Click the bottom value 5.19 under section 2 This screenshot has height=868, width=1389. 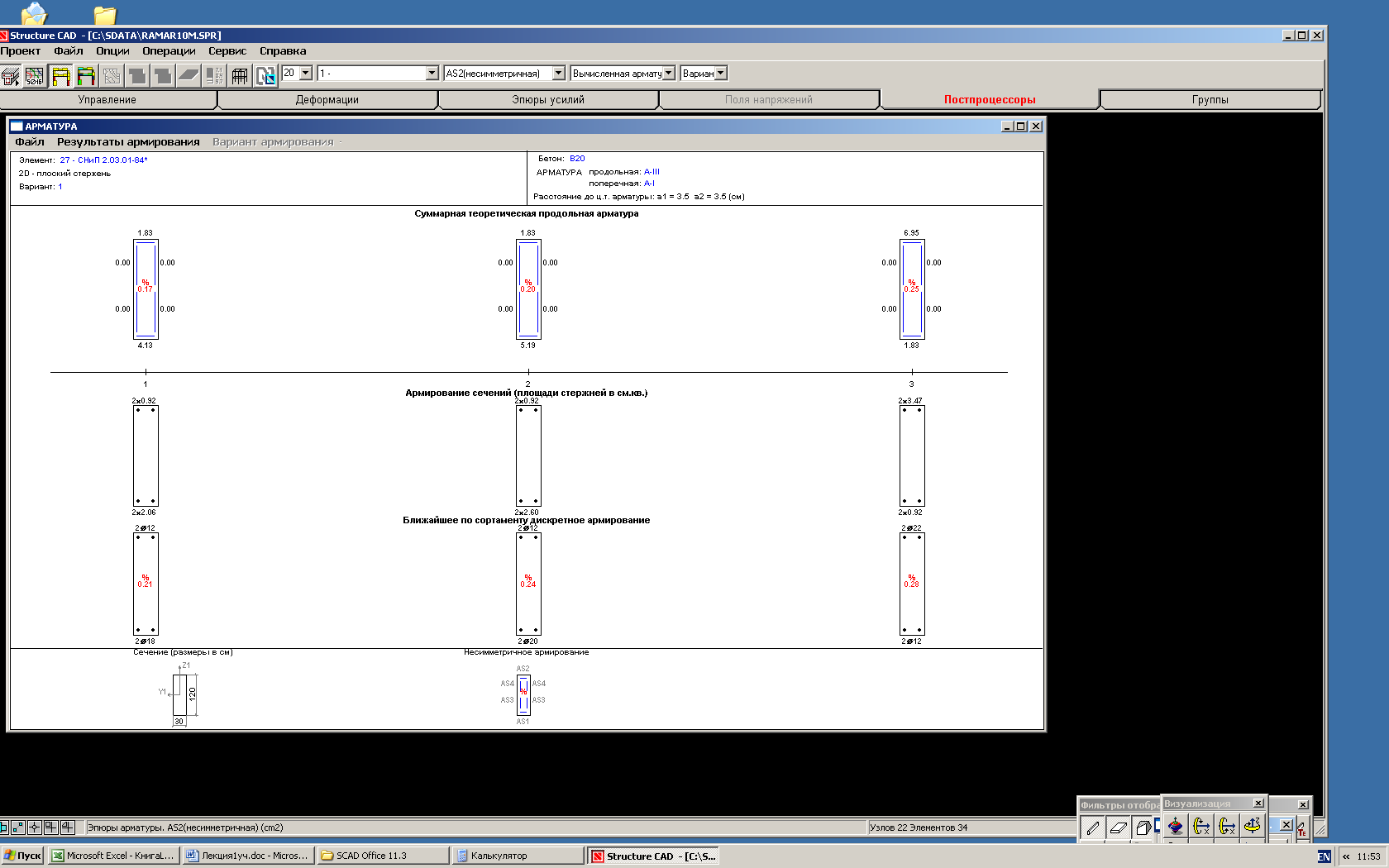(527, 346)
